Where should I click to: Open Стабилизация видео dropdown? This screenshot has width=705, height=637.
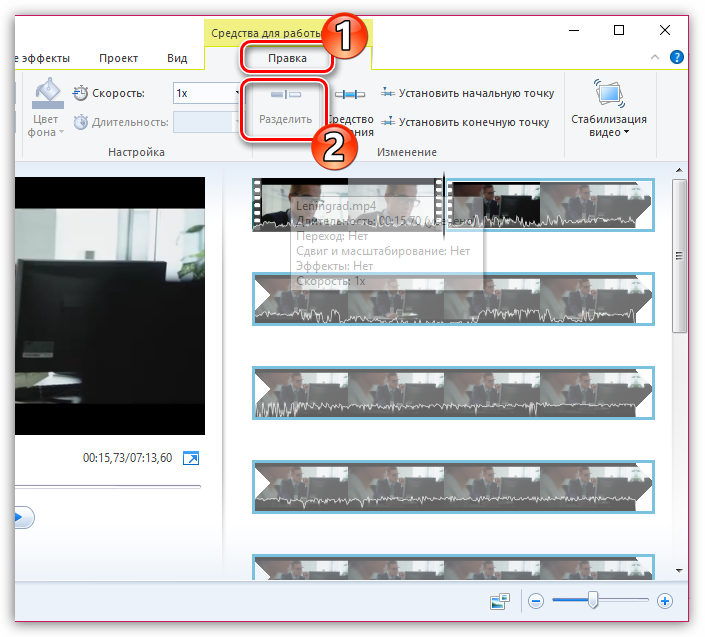pos(609,126)
